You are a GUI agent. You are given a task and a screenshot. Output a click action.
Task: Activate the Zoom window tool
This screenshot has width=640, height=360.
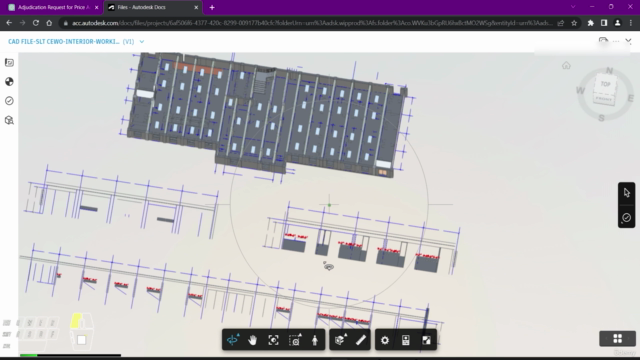[295, 340]
